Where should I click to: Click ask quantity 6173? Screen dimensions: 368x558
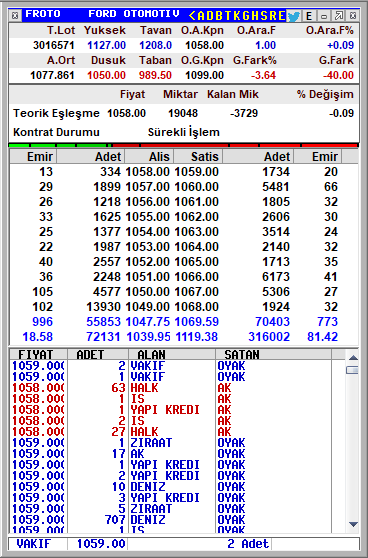pyautogui.click(x=276, y=277)
